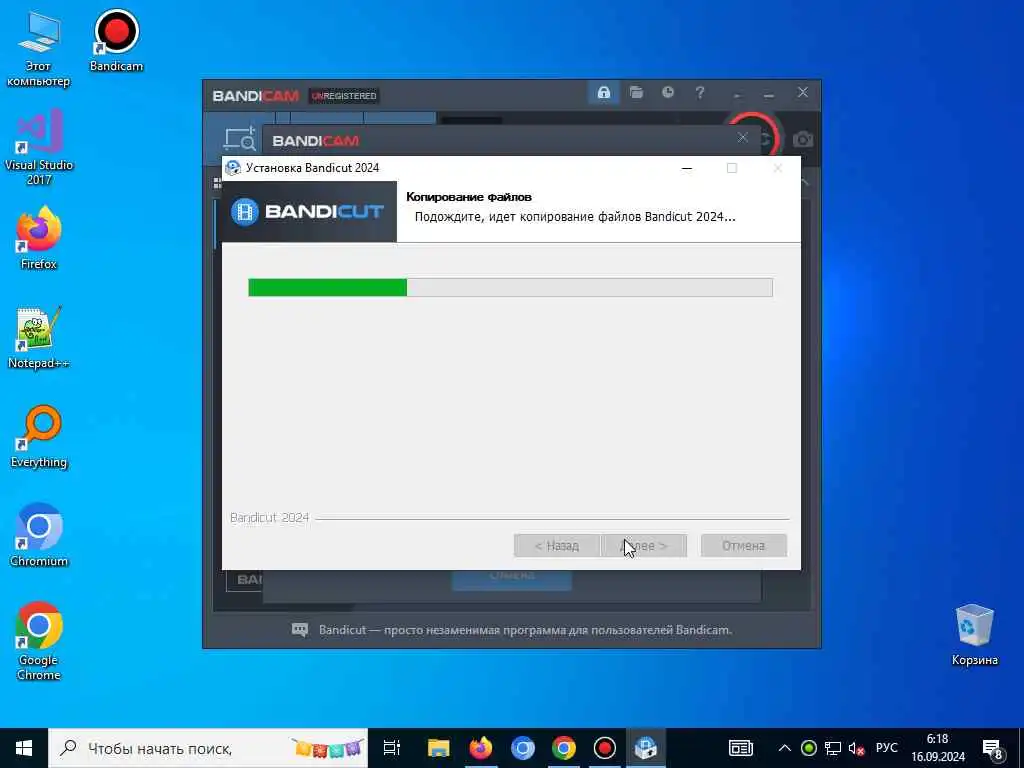Click the red record button in Bandicam
The height and width of the screenshot is (768, 1024).
click(x=775, y=134)
